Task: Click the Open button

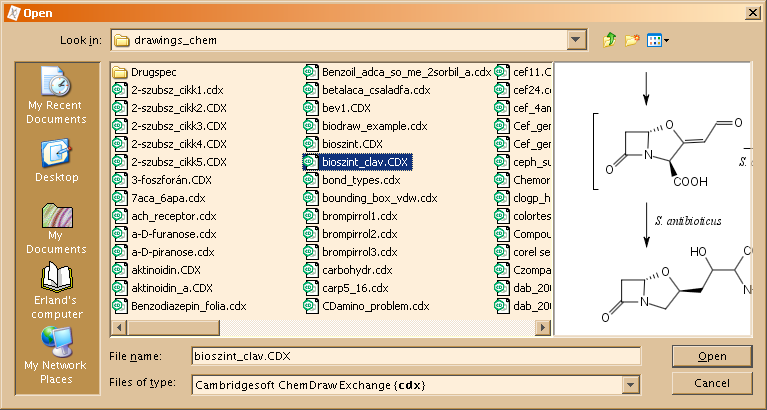Action: click(x=712, y=356)
